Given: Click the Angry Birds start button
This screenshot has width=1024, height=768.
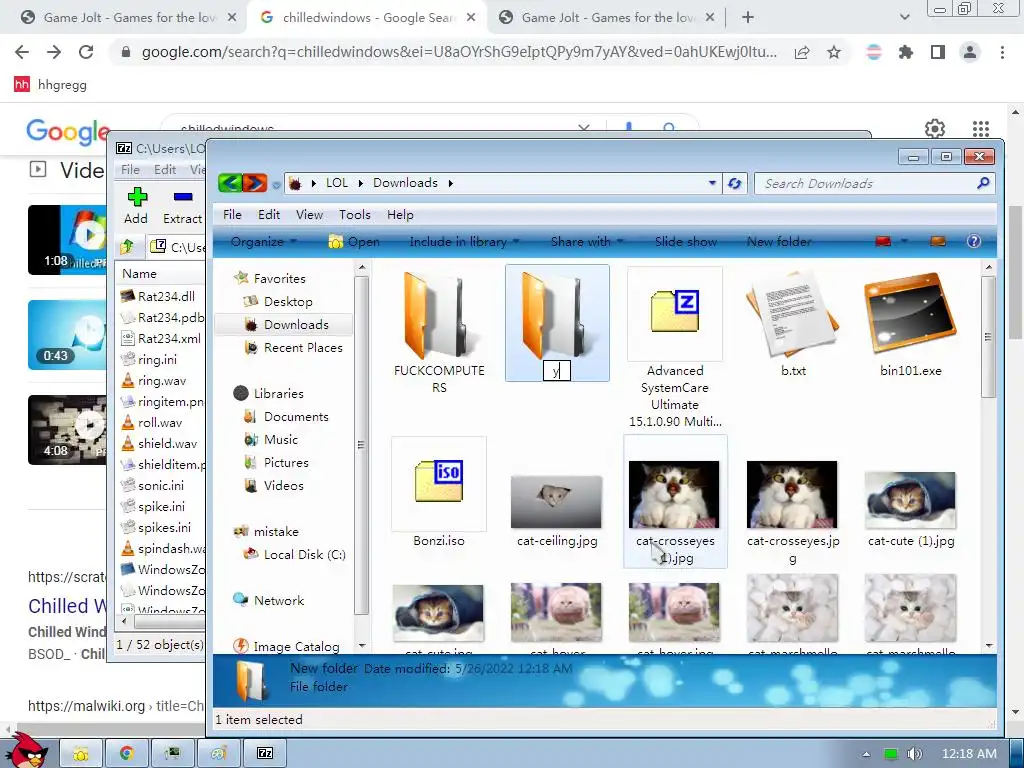Looking at the screenshot, I should (x=26, y=750).
